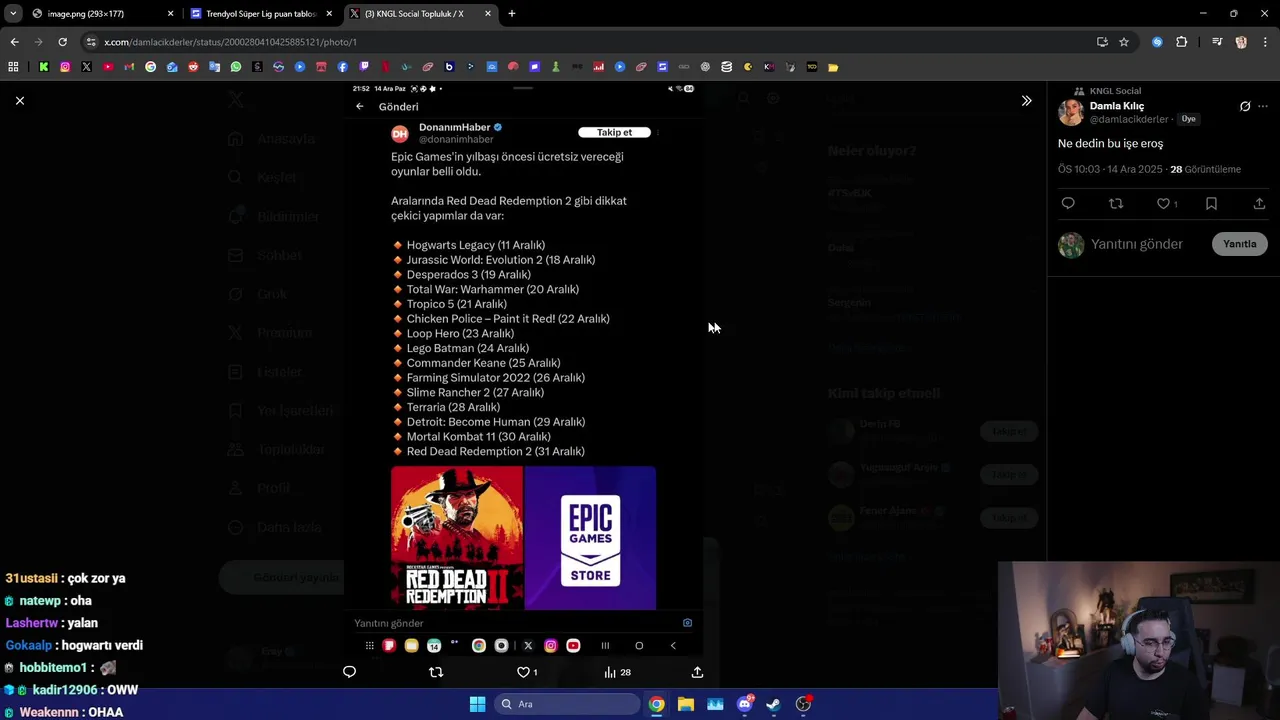Screen dimensions: 1280x720
Task: Open File Explorer from the taskbar
Action: (685, 704)
